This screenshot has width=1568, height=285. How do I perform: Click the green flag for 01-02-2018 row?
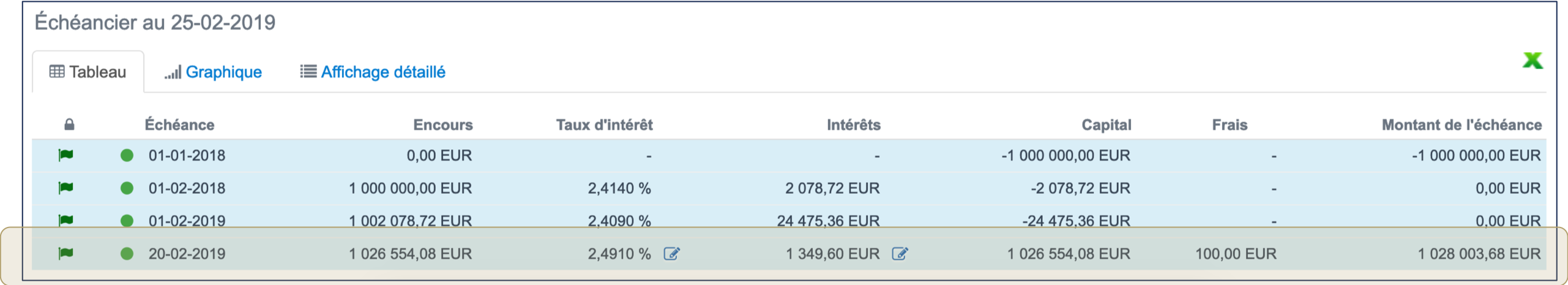65,188
